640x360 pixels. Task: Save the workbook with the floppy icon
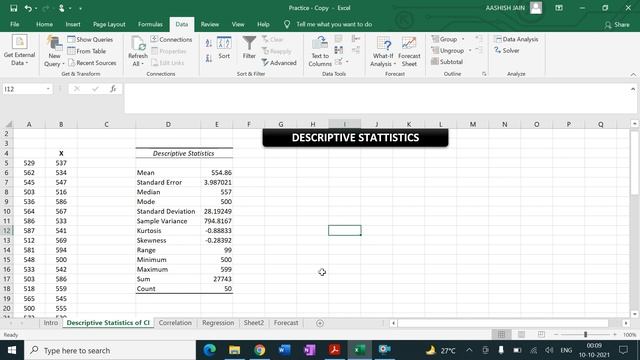click(x=13, y=8)
